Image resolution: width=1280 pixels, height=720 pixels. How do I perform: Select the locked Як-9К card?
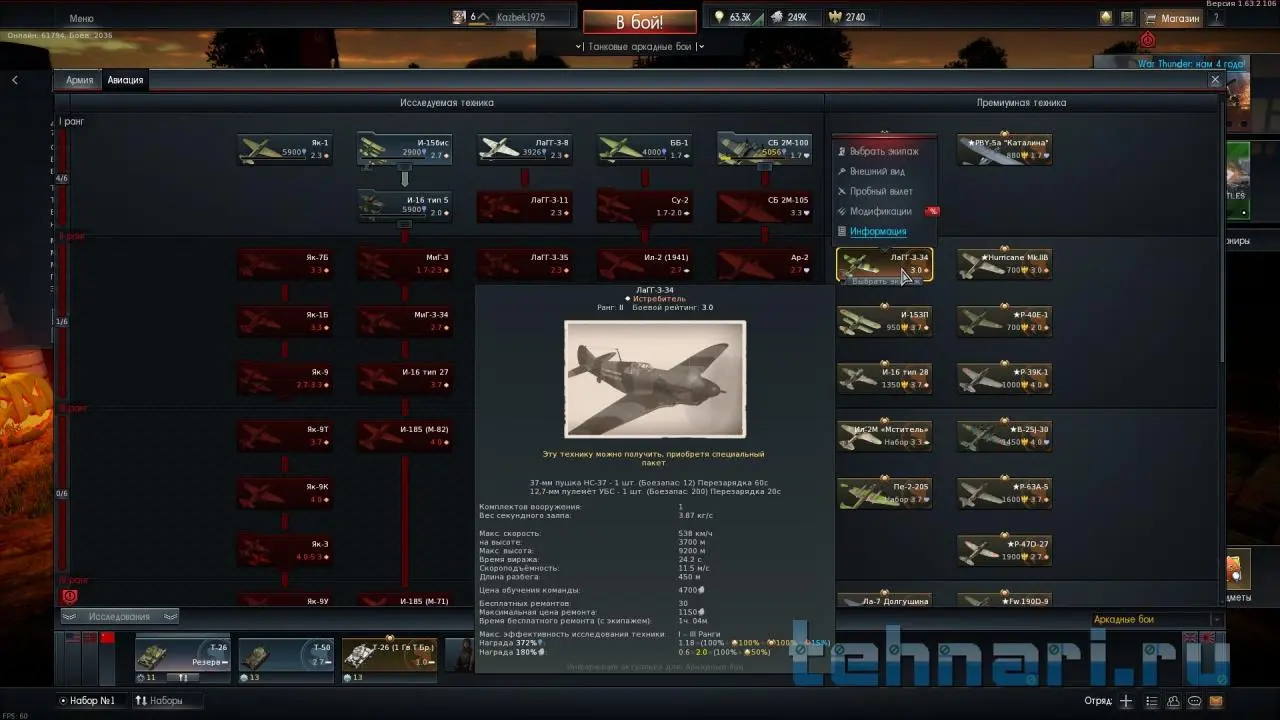point(285,493)
